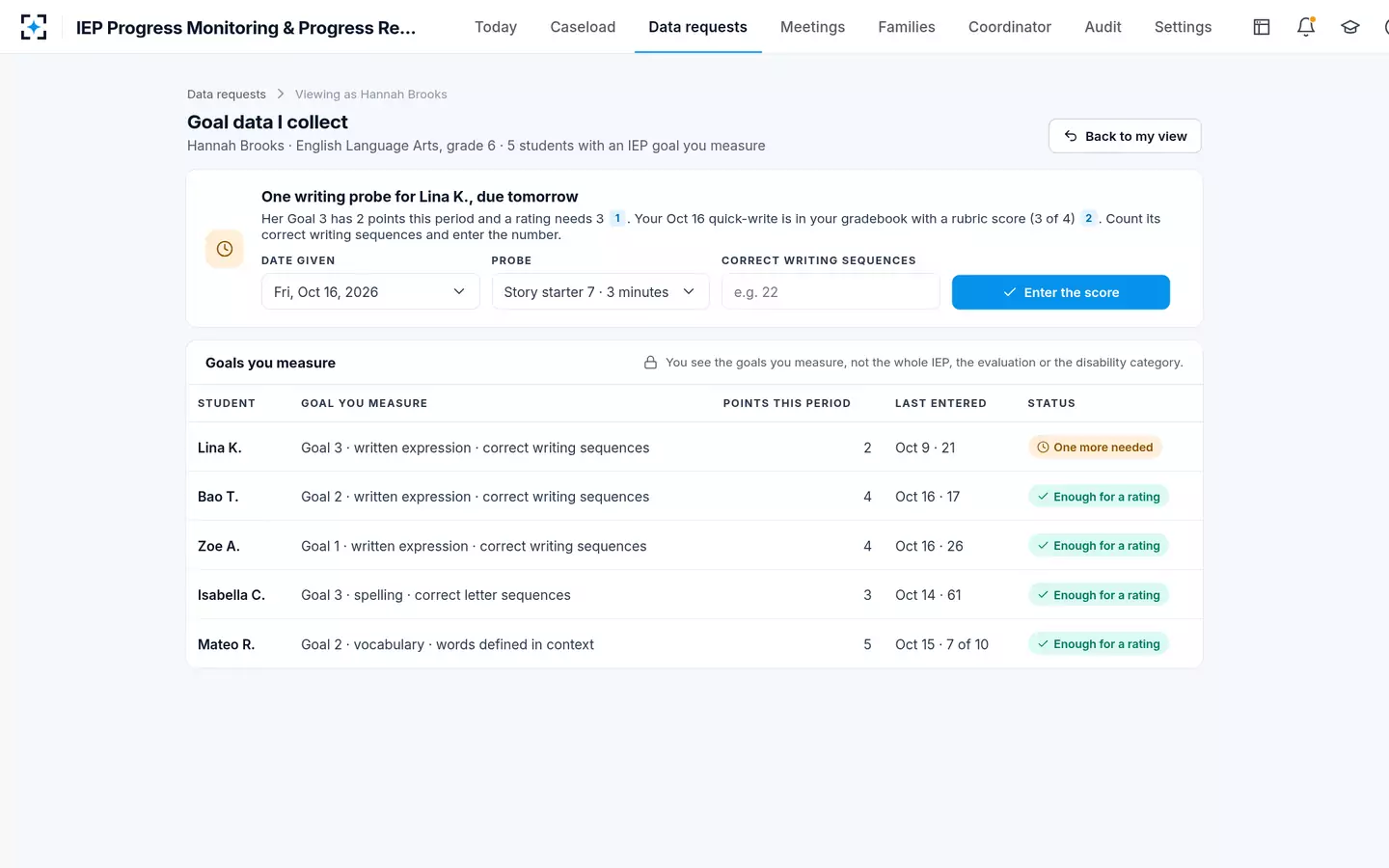Click Isabella C.'s Enough for a rating badge
The height and width of the screenshot is (868, 1389).
click(x=1099, y=595)
